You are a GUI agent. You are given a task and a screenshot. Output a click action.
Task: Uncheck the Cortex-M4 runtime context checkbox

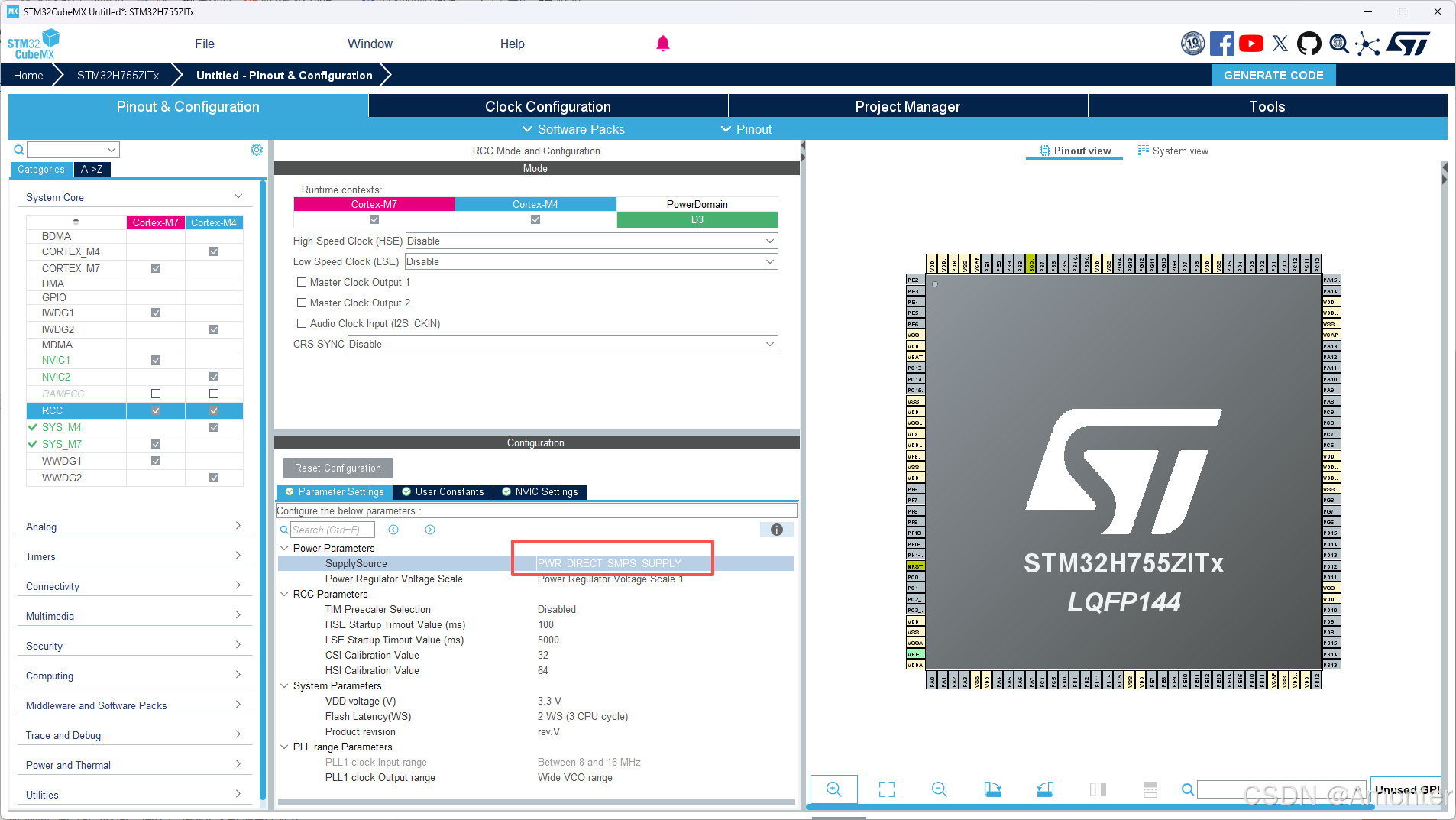[x=535, y=219]
